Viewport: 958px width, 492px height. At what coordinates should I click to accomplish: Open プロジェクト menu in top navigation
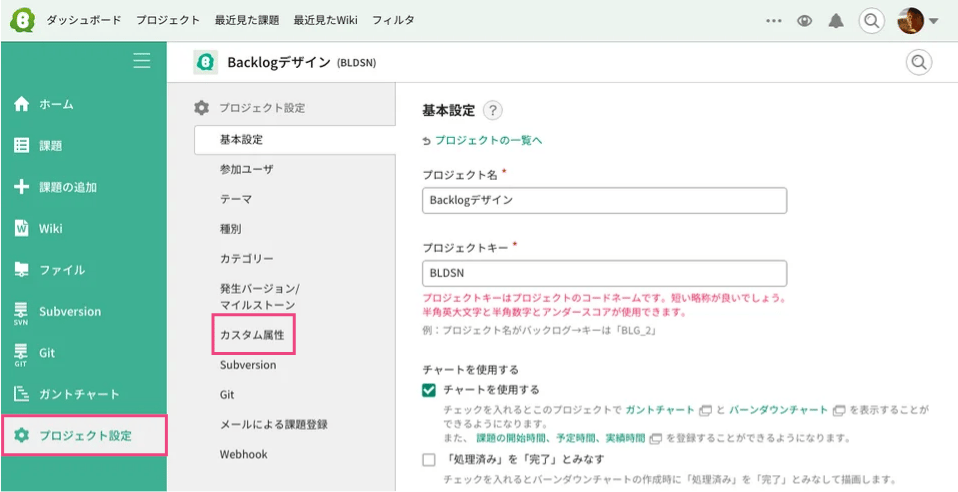(168, 20)
